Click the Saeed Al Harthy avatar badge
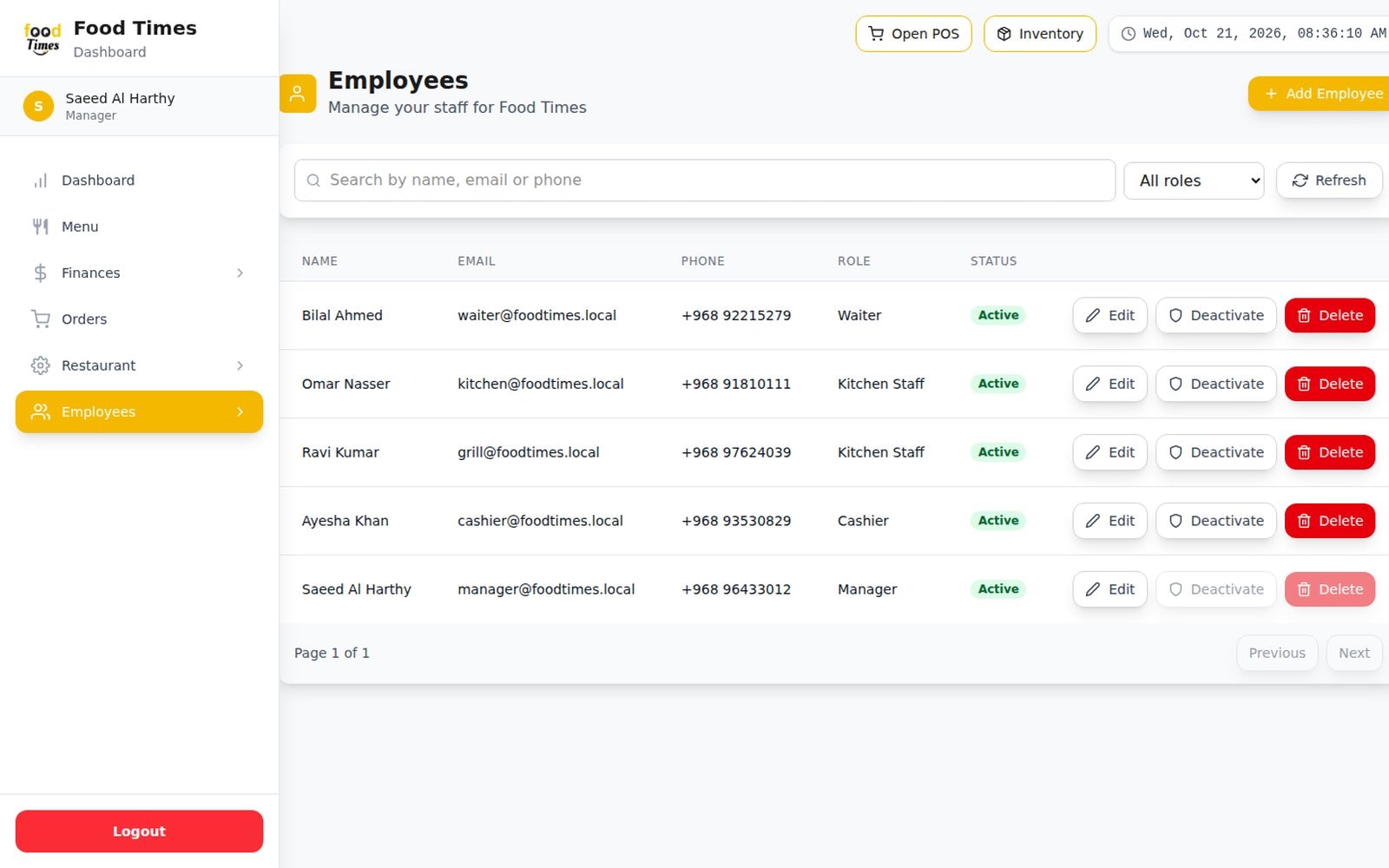1389x868 pixels. tap(38, 106)
